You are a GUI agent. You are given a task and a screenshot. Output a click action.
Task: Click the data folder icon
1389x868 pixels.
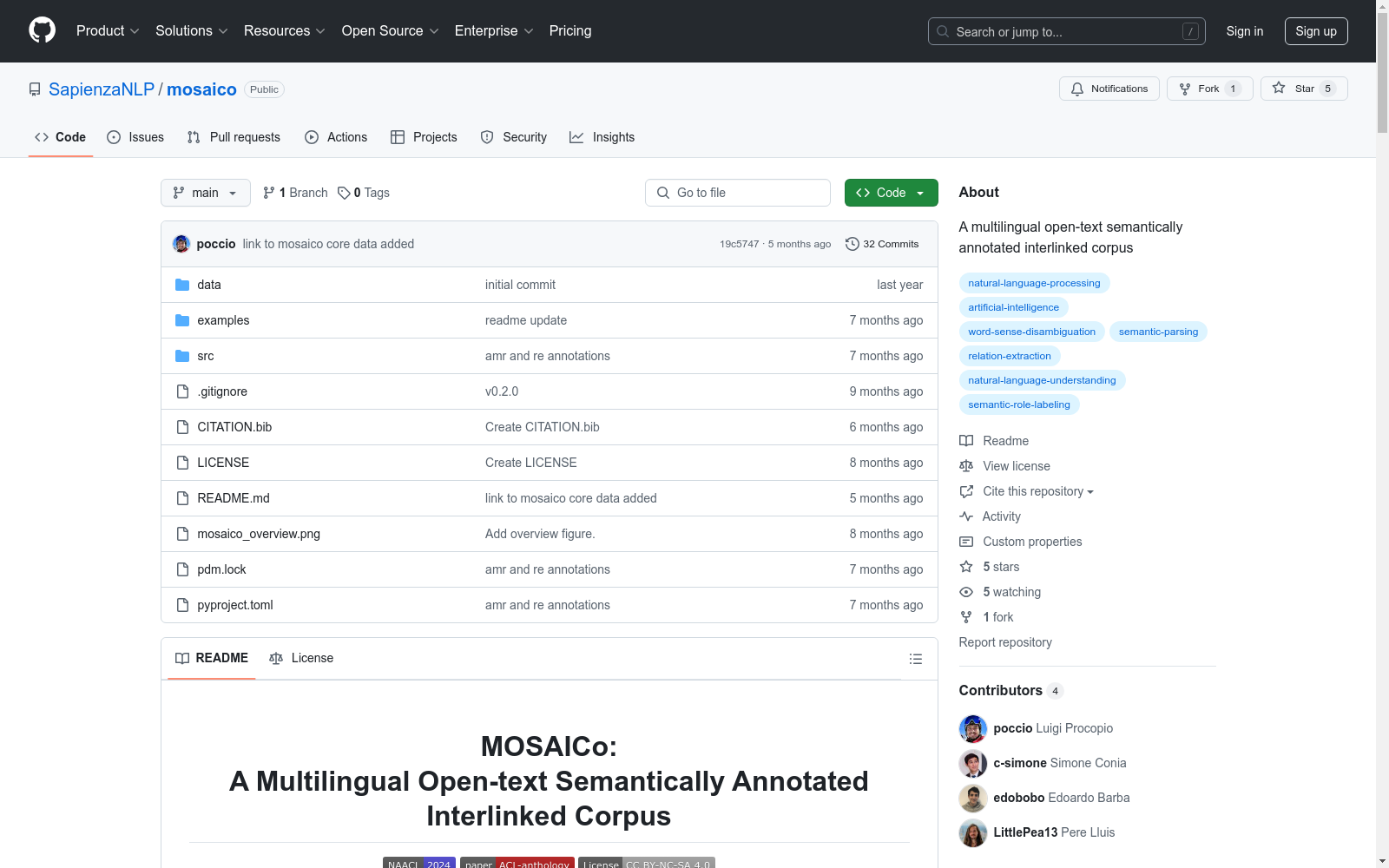(182, 285)
